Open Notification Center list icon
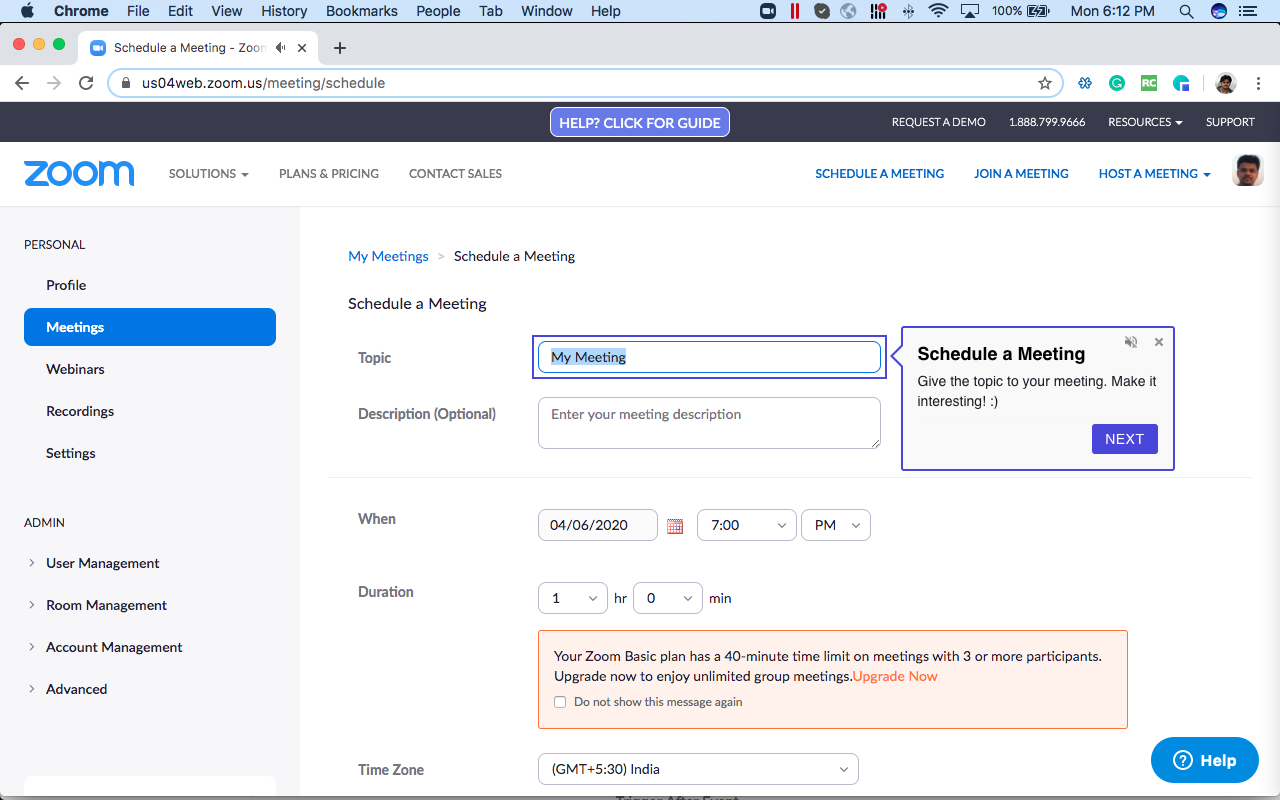Screen dimensions: 1280x800 (1250, 11)
